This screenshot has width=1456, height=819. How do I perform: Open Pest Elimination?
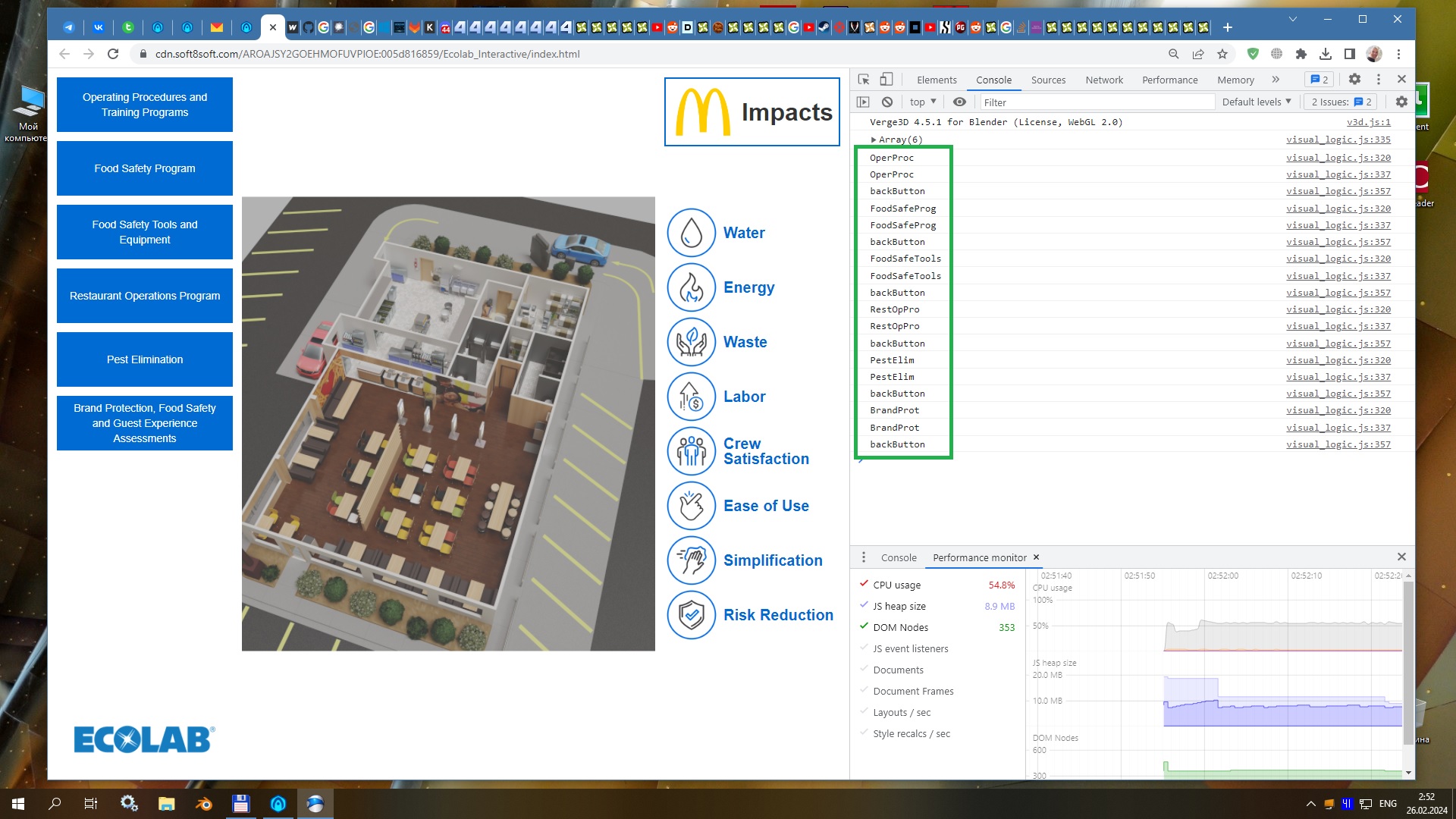pos(145,359)
